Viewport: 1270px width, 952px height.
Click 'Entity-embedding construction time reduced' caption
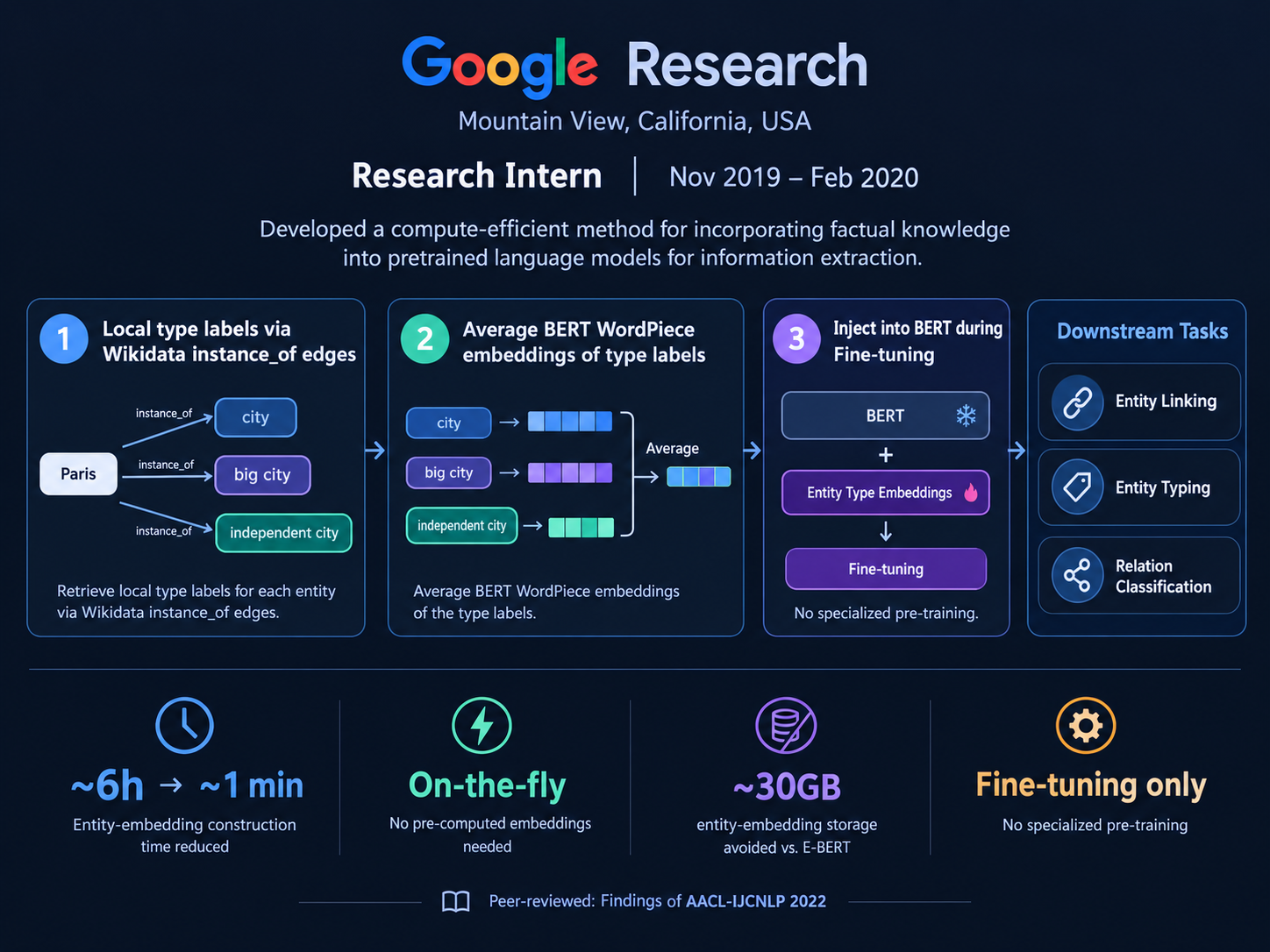coord(184,835)
